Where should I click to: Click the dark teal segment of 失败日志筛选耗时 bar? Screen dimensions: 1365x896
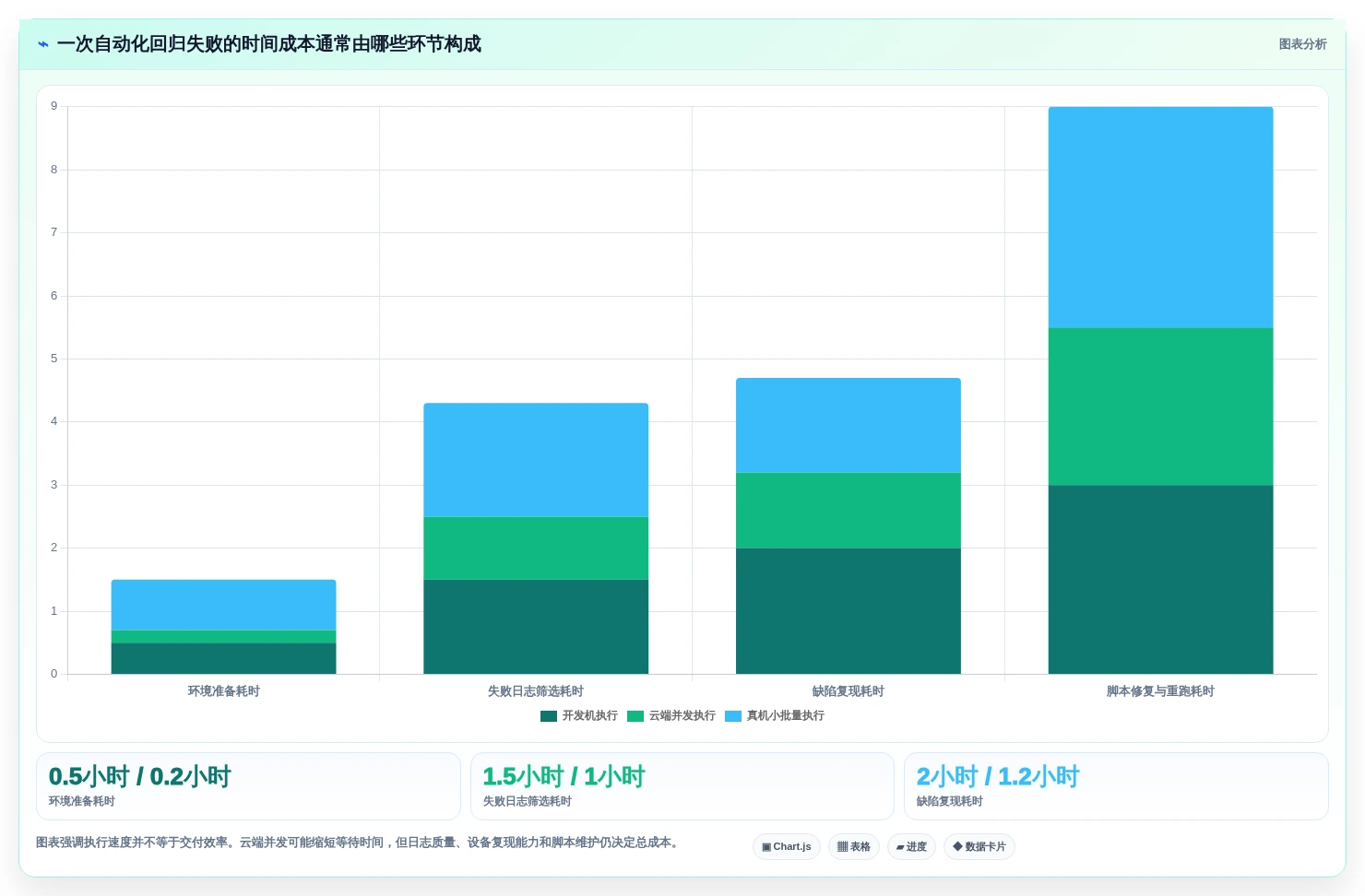pos(536,627)
